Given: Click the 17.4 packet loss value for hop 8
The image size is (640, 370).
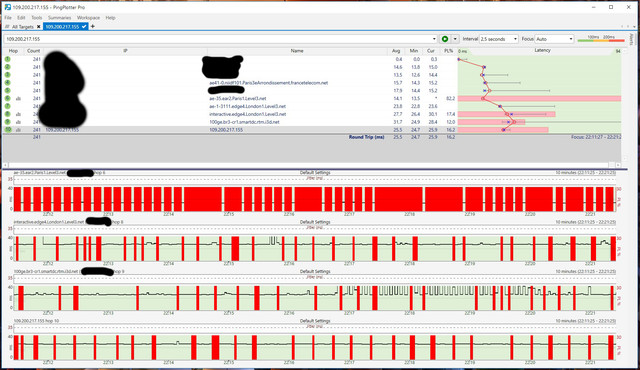Looking at the screenshot, I should point(451,114).
